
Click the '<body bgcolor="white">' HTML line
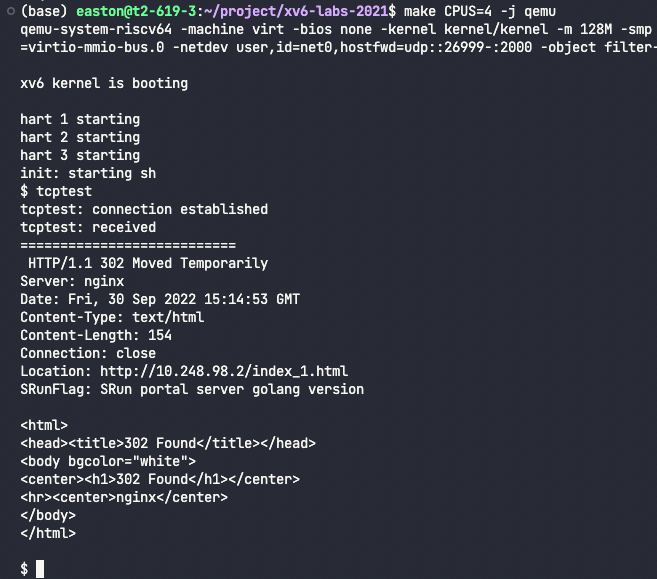[108, 461]
